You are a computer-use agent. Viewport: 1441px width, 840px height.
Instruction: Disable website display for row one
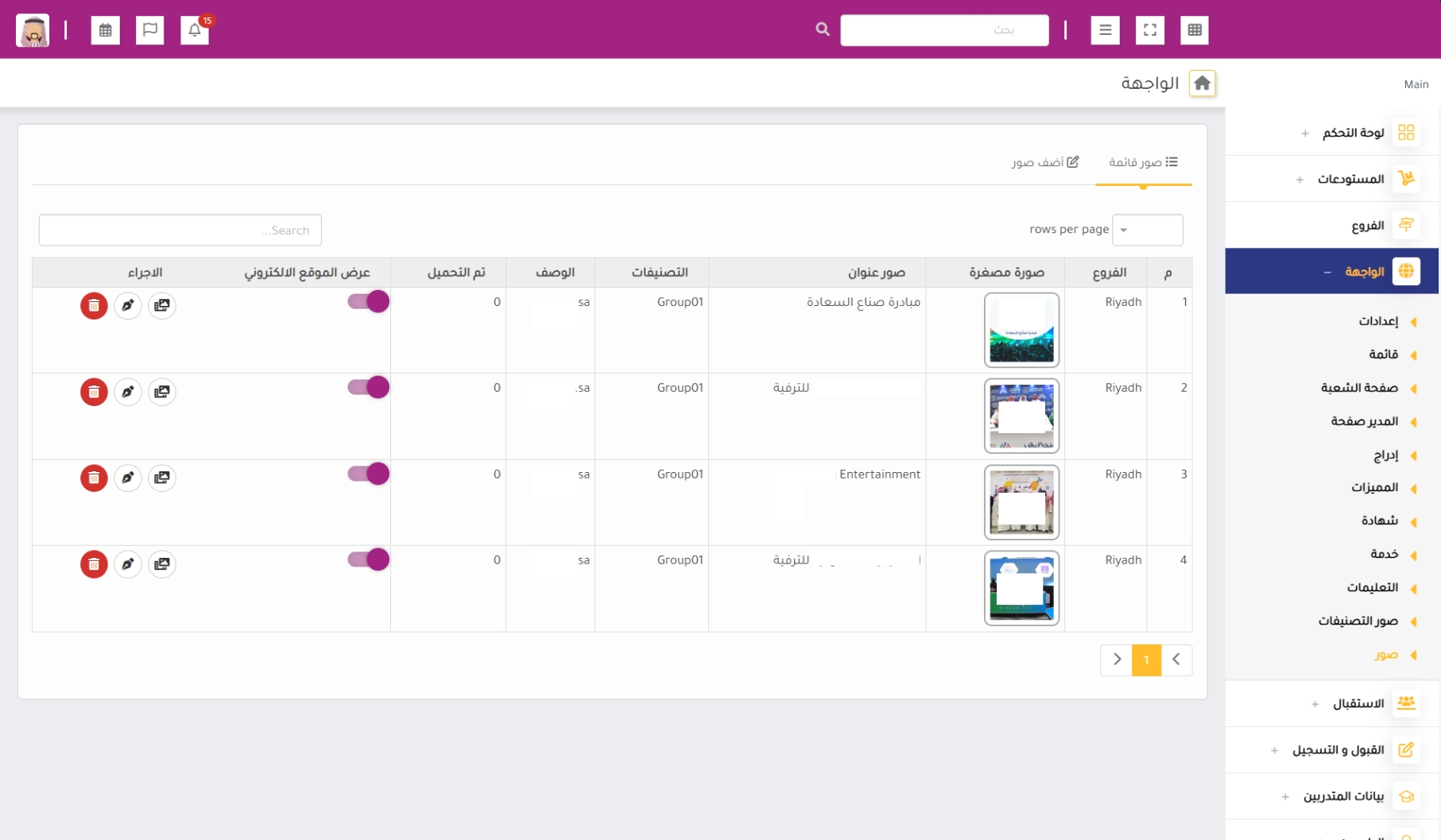tap(368, 302)
